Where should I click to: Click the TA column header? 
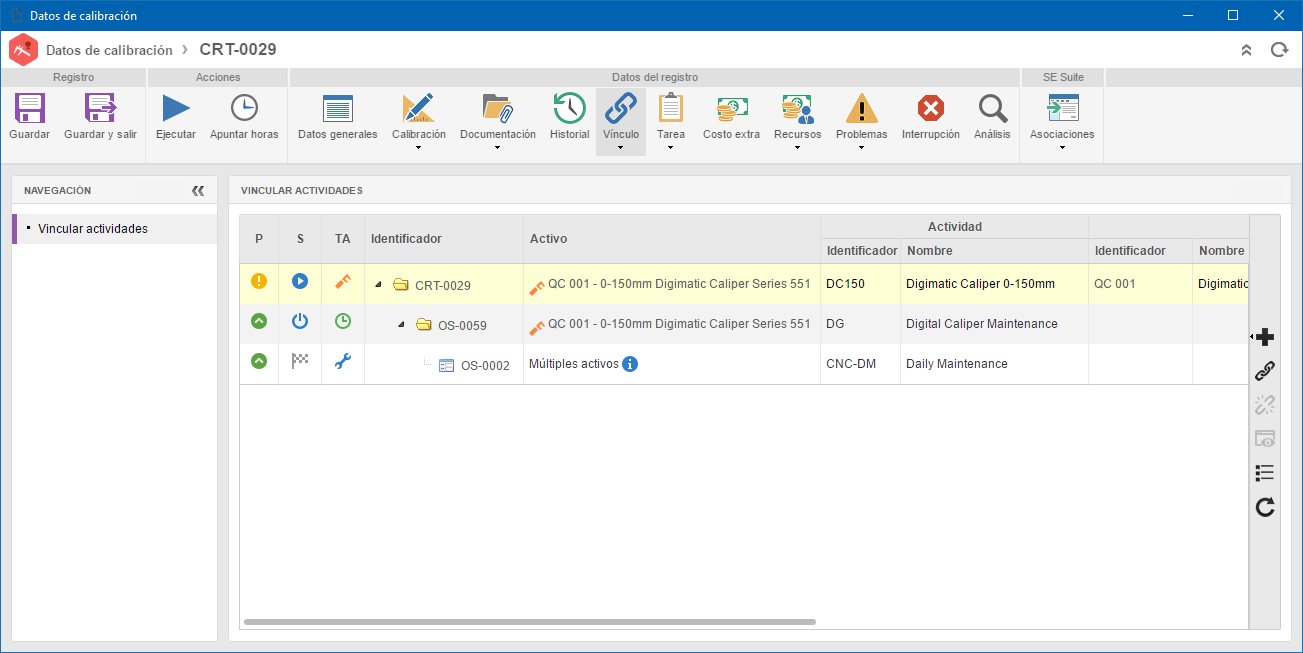343,239
